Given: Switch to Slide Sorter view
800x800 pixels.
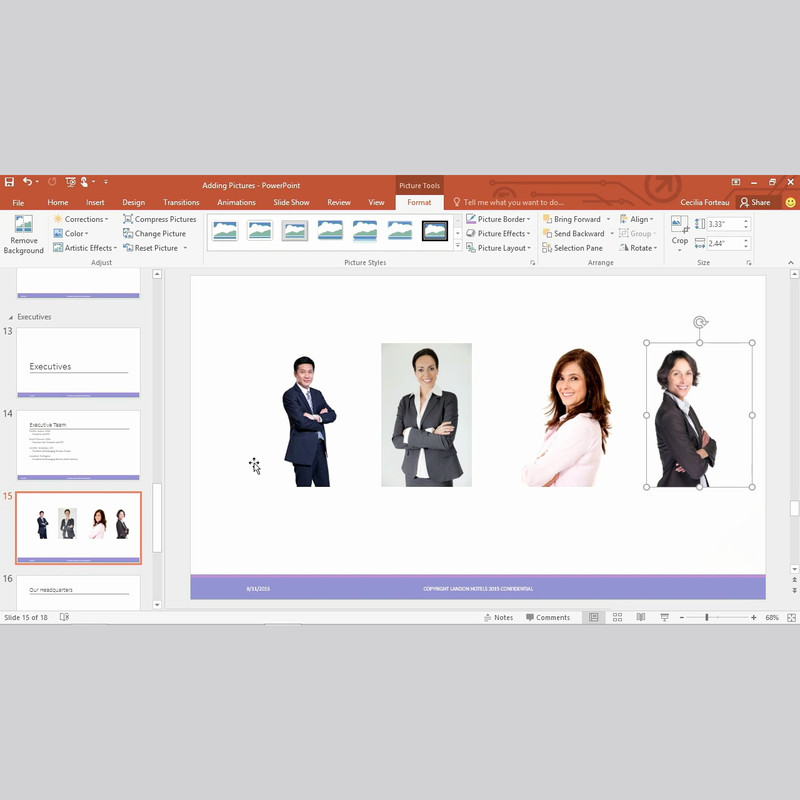Looking at the screenshot, I should 617,618.
